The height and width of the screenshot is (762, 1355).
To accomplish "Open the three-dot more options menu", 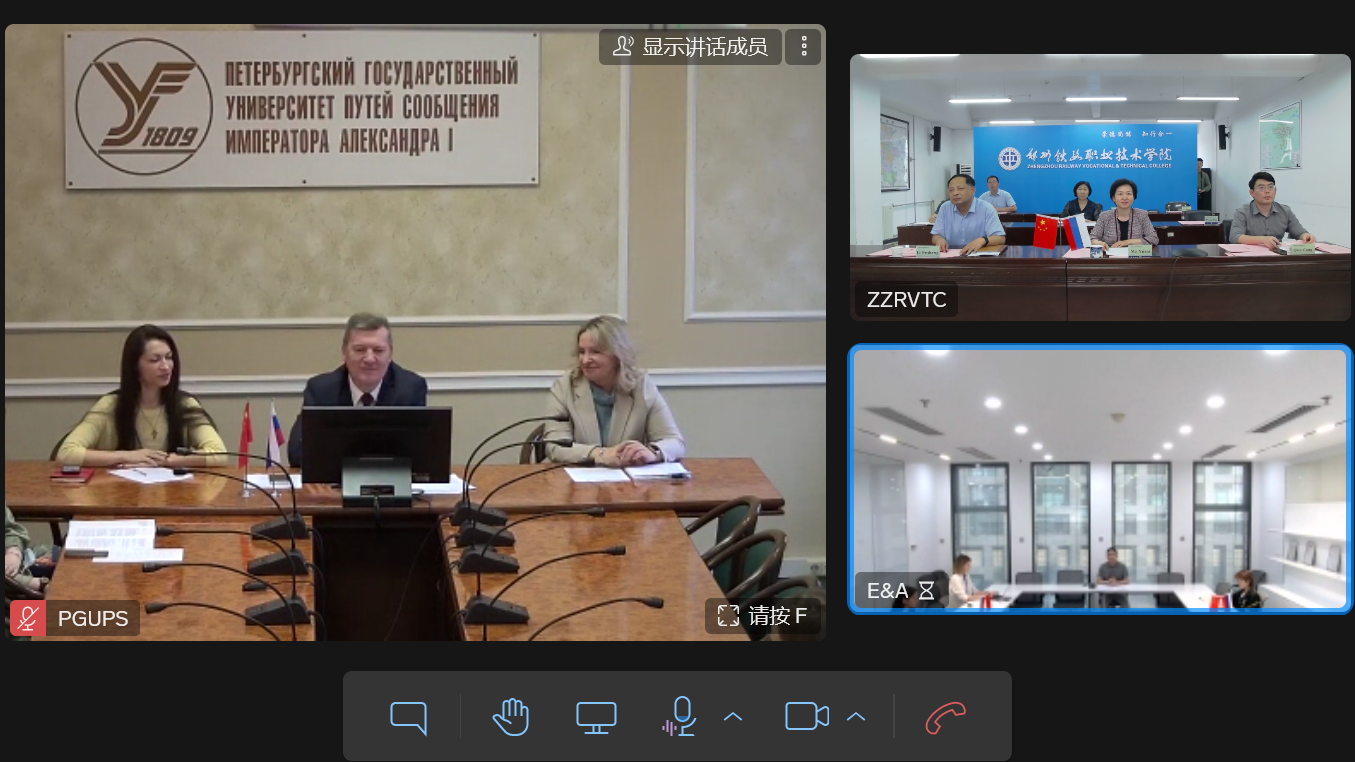I will pos(803,47).
